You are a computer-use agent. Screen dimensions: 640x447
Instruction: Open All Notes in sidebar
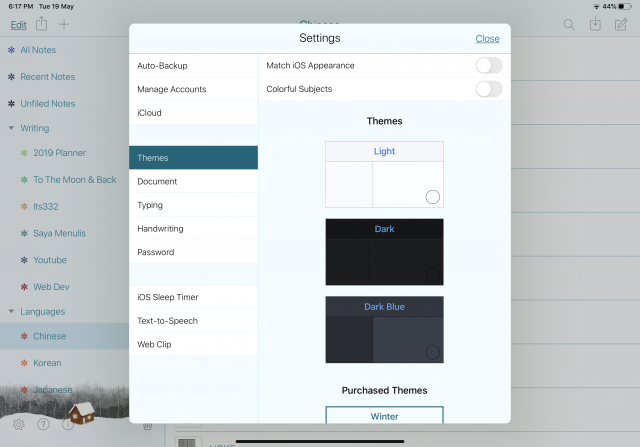[x=38, y=50]
